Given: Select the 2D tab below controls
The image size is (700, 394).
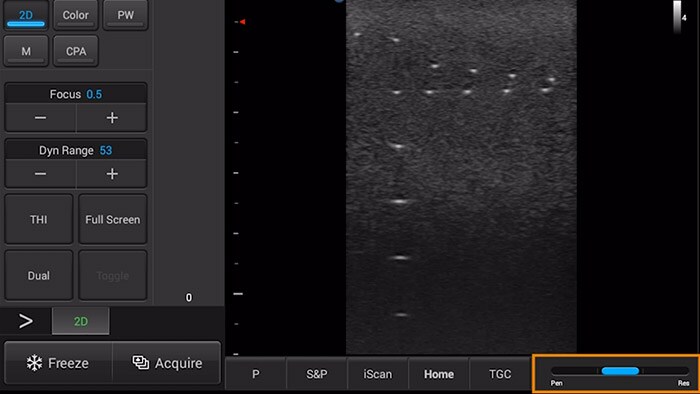Looking at the screenshot, I should [x=80, y=321].
